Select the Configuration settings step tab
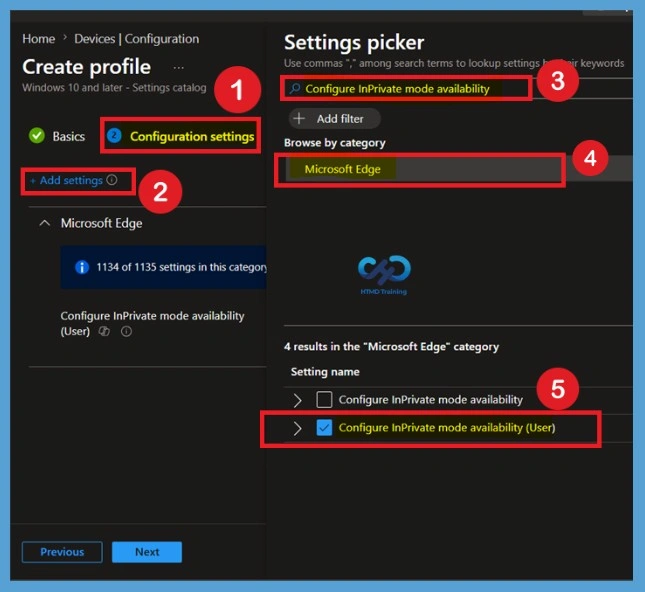The width and height of the screenshot is (645, 592). tap(192, 136)
